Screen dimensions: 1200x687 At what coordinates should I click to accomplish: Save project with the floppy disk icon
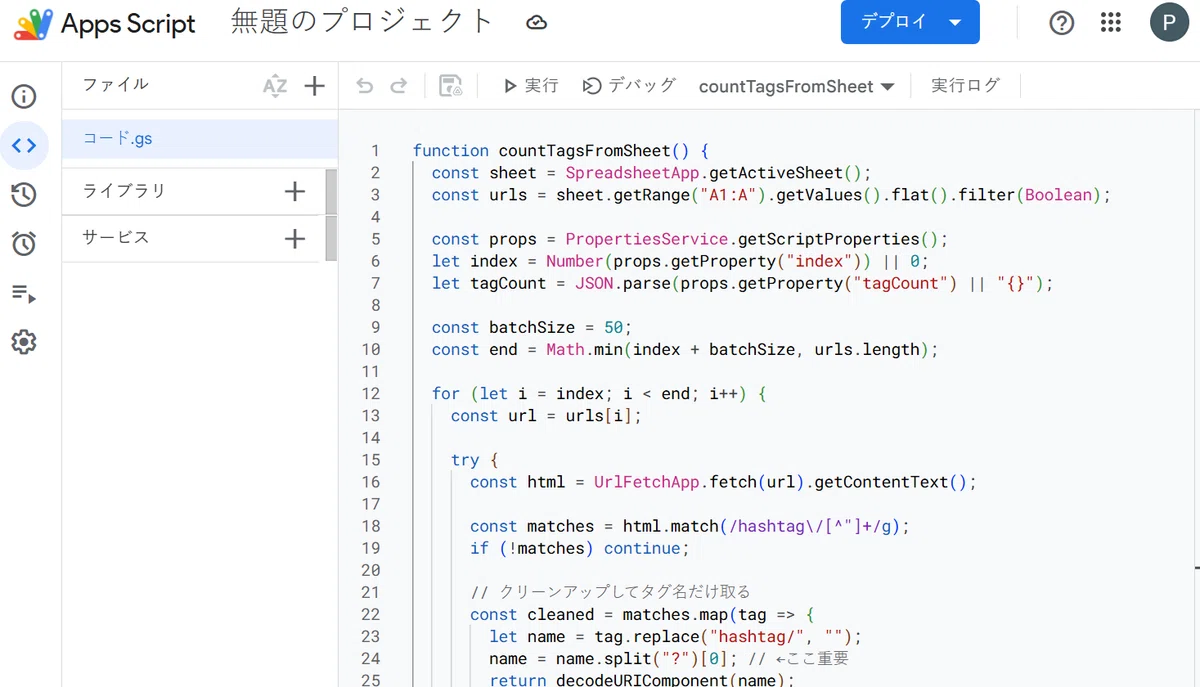(451, 86)
